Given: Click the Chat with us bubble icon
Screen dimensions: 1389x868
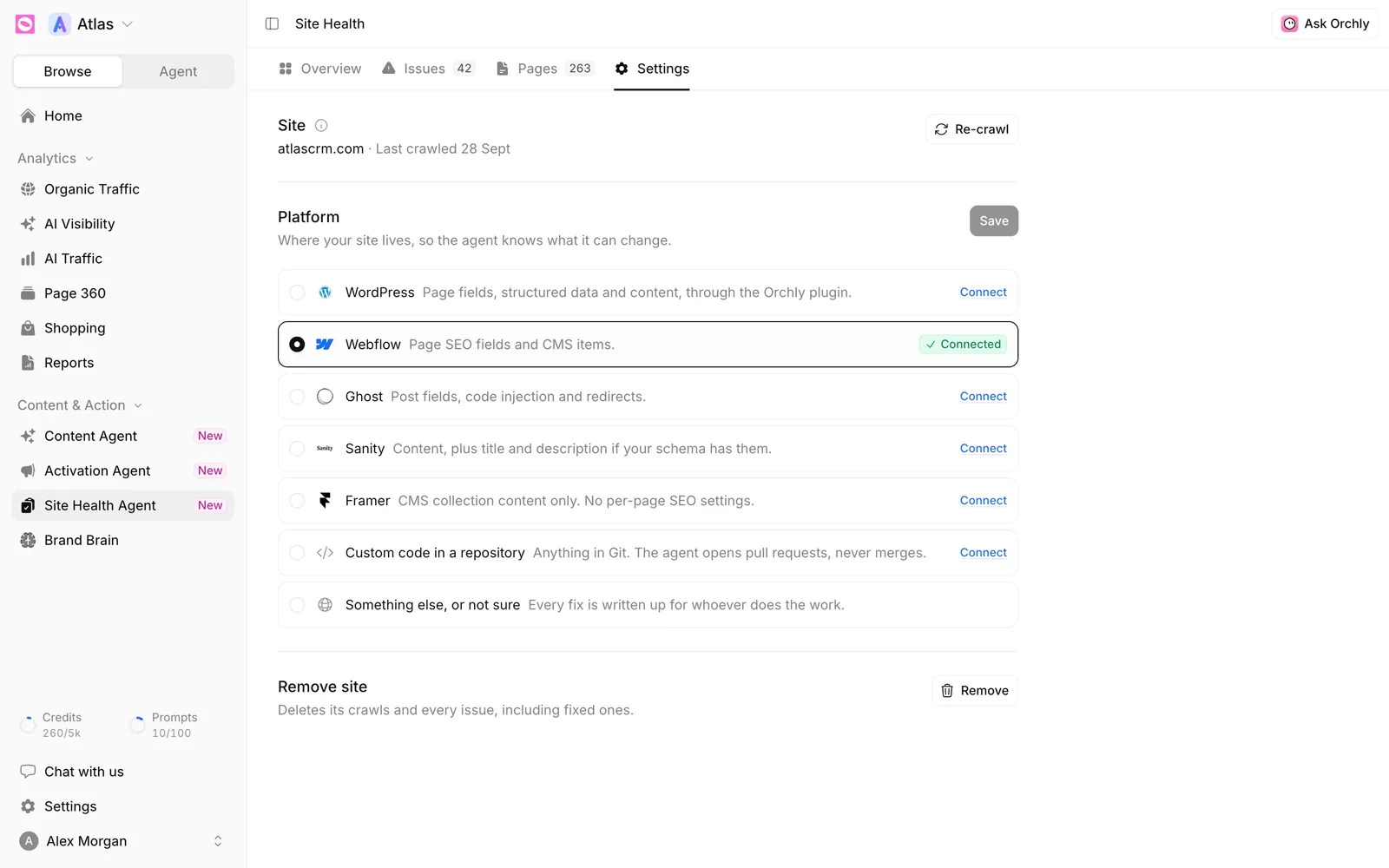Looking at the screenshot, I should pos(28,772).
